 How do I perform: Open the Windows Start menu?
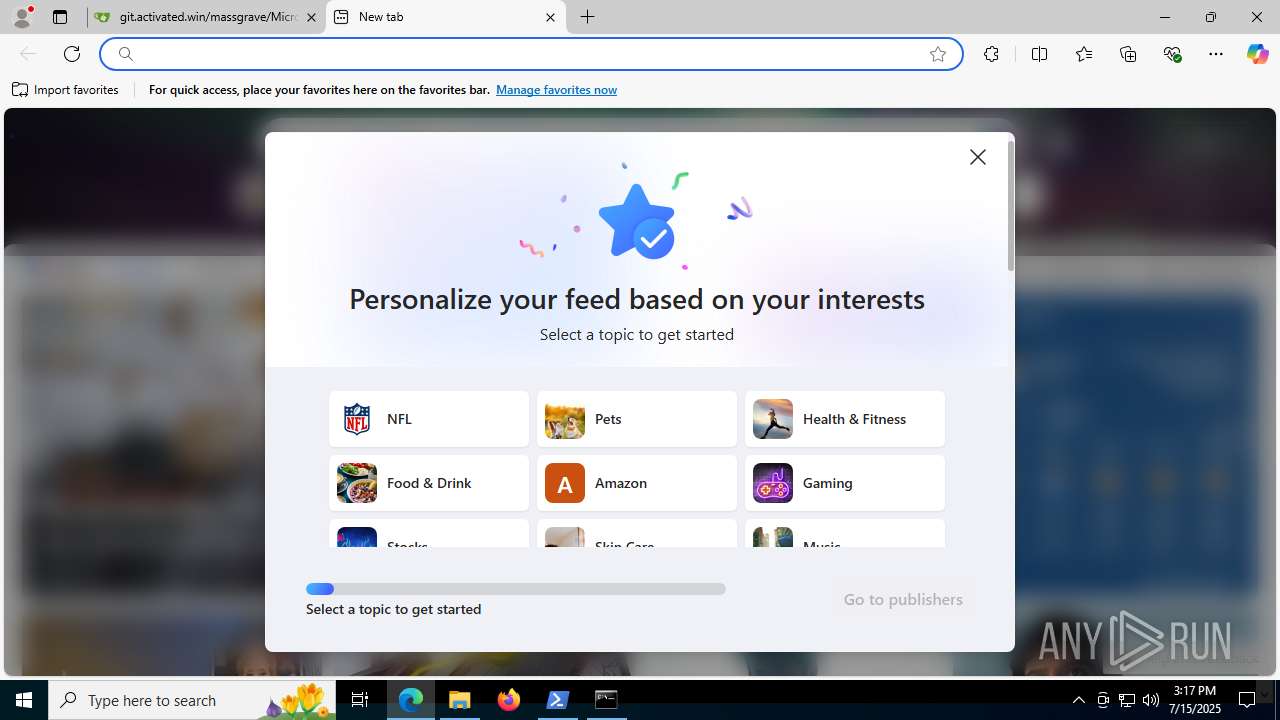24,700
